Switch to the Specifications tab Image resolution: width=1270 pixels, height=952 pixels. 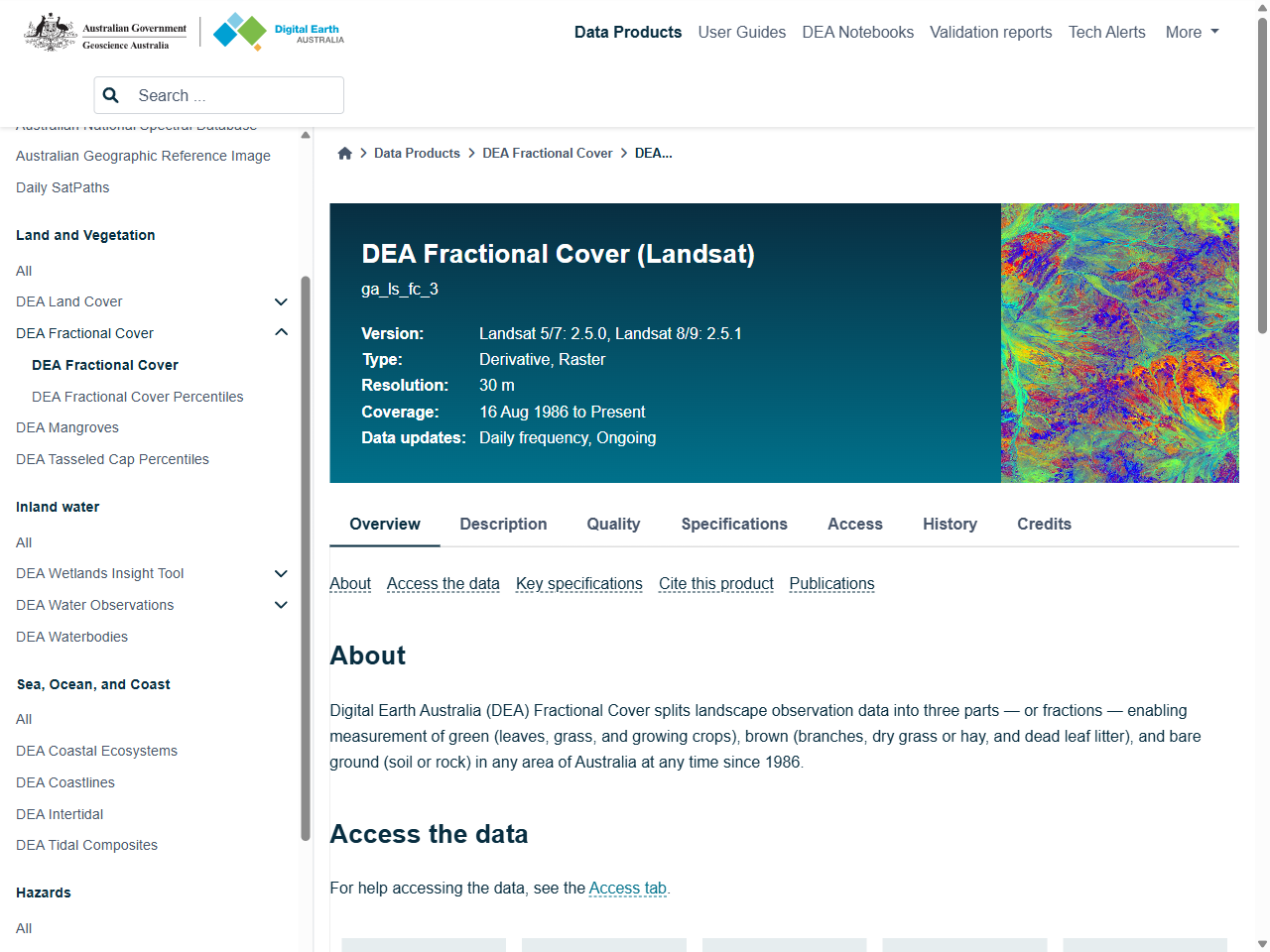click(734, 524)
